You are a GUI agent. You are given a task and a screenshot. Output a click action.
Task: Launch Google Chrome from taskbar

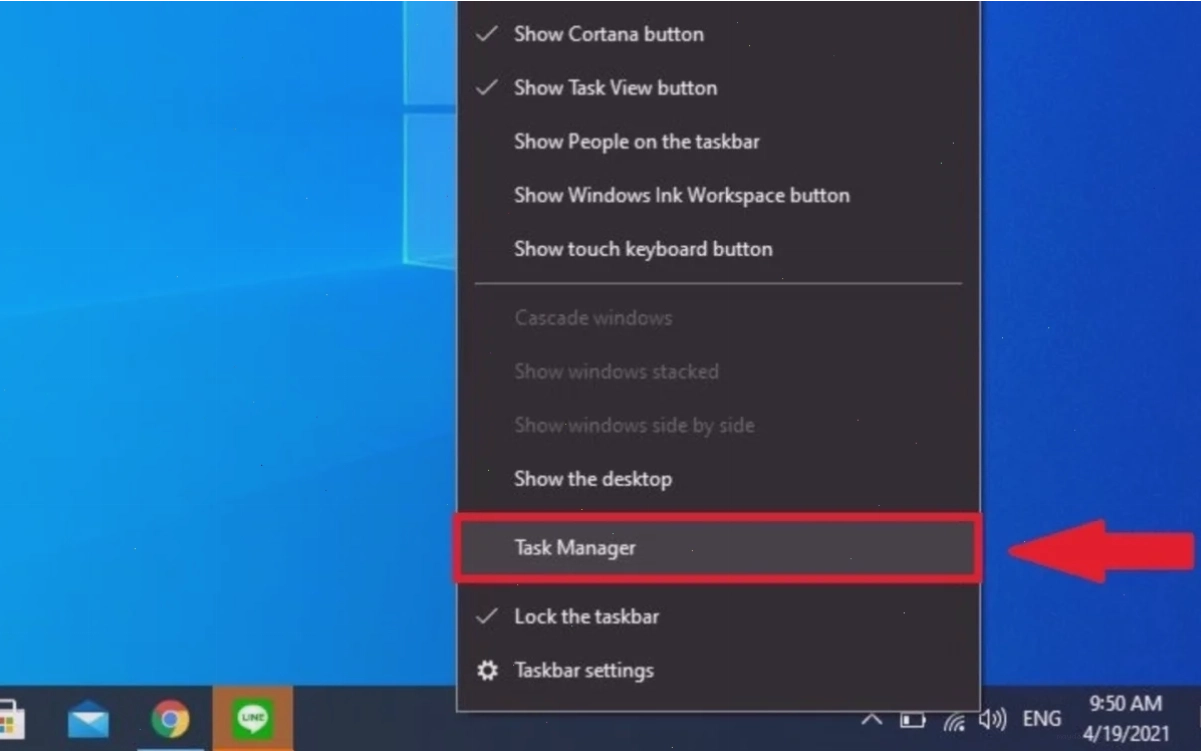coord(170,720)
